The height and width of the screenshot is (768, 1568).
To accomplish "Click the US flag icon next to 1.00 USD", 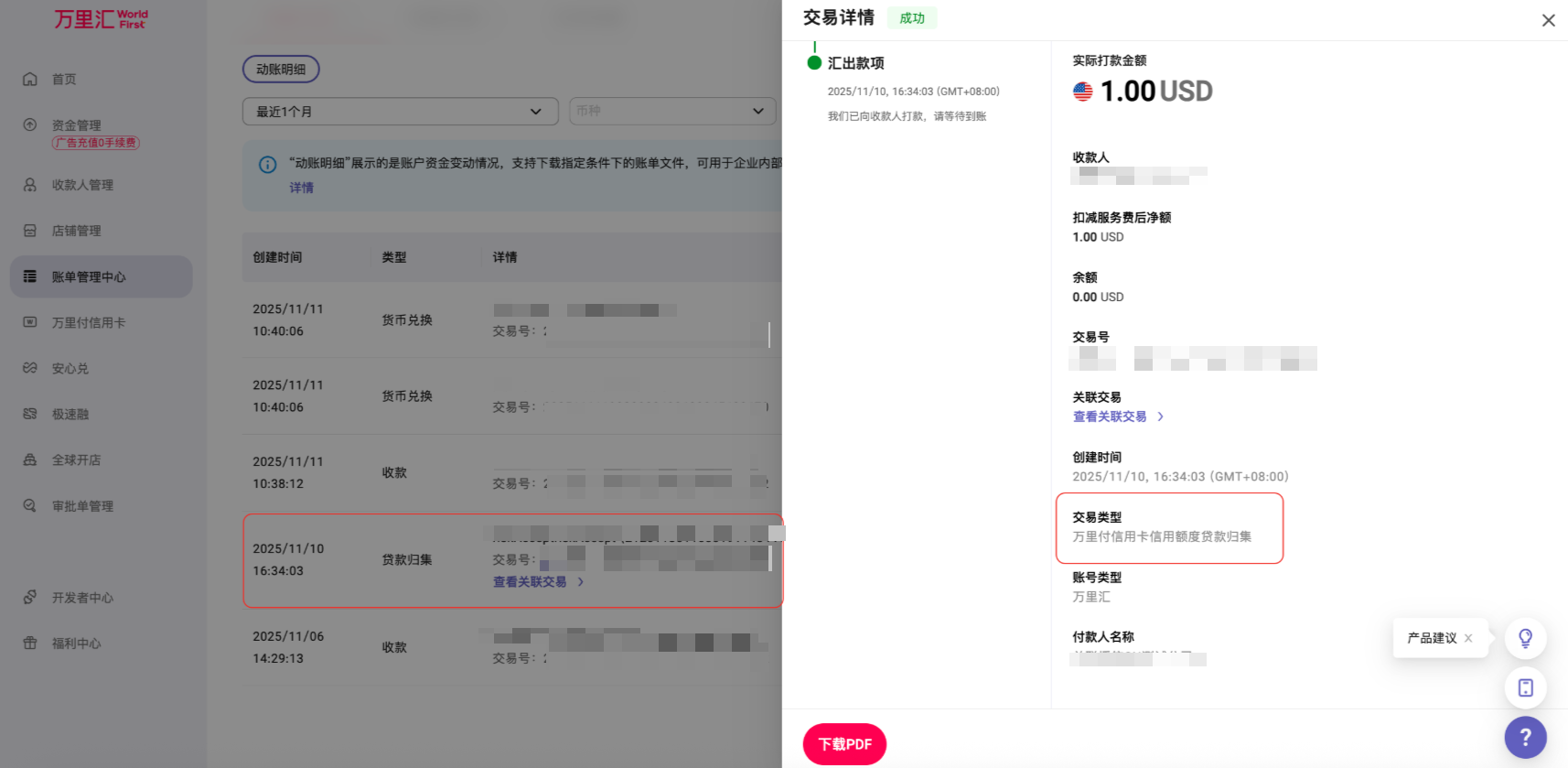I will [x=1083, y=92].
